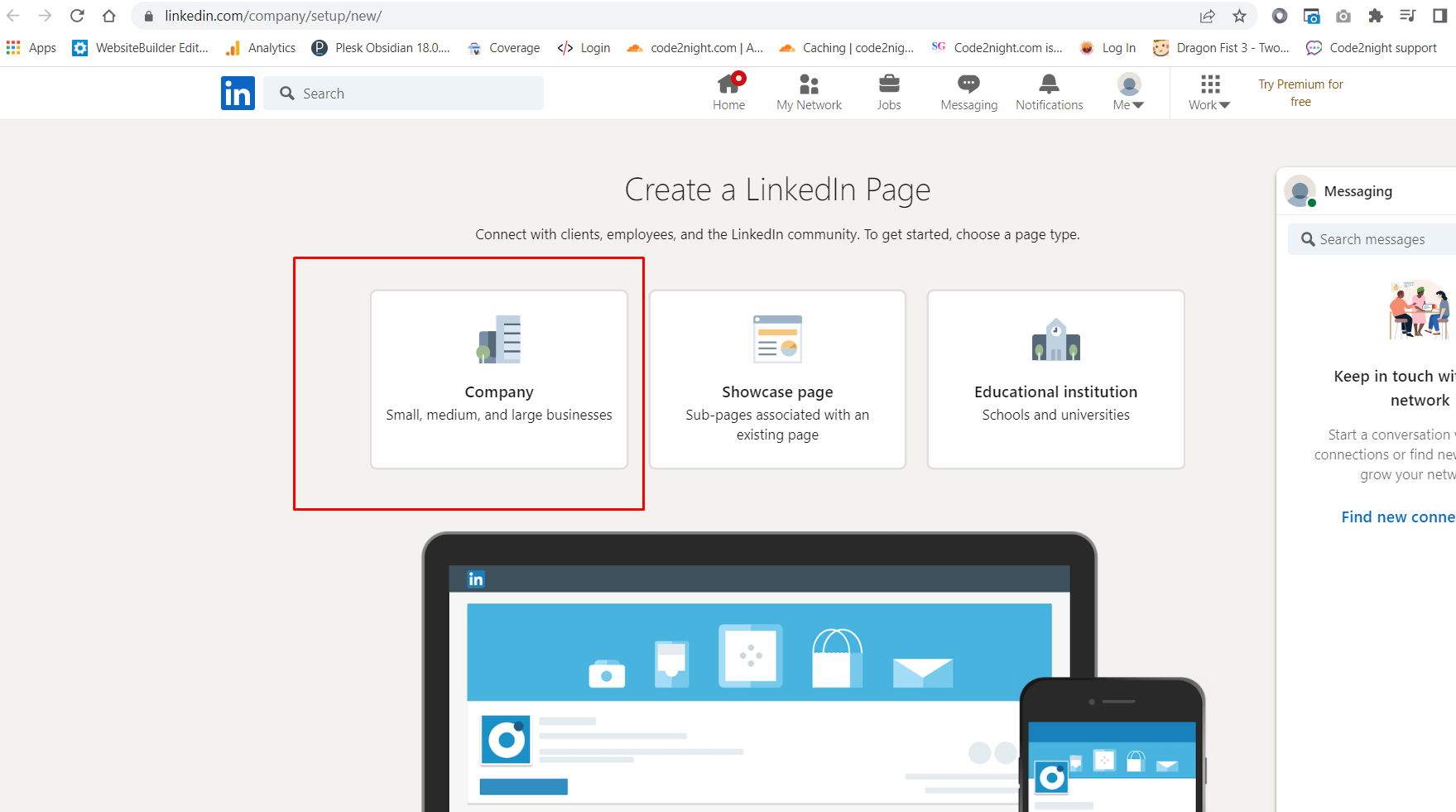Reload the page with the refresh icon
The height and width of the screenshot is (812, 1456).
(77, 16)
